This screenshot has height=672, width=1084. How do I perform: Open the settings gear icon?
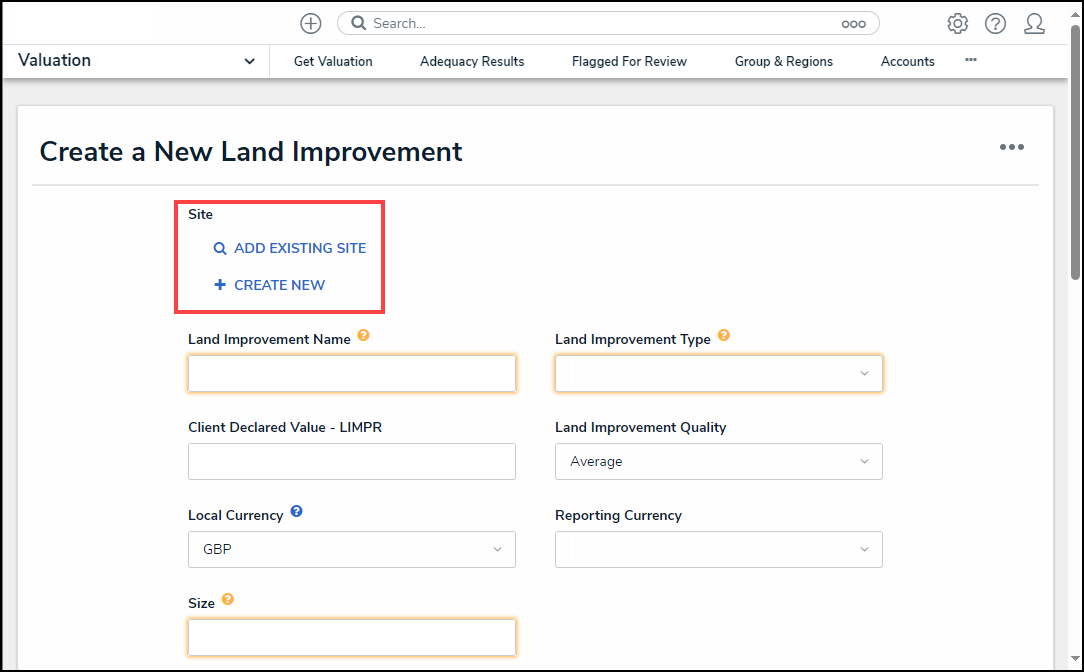957,24
